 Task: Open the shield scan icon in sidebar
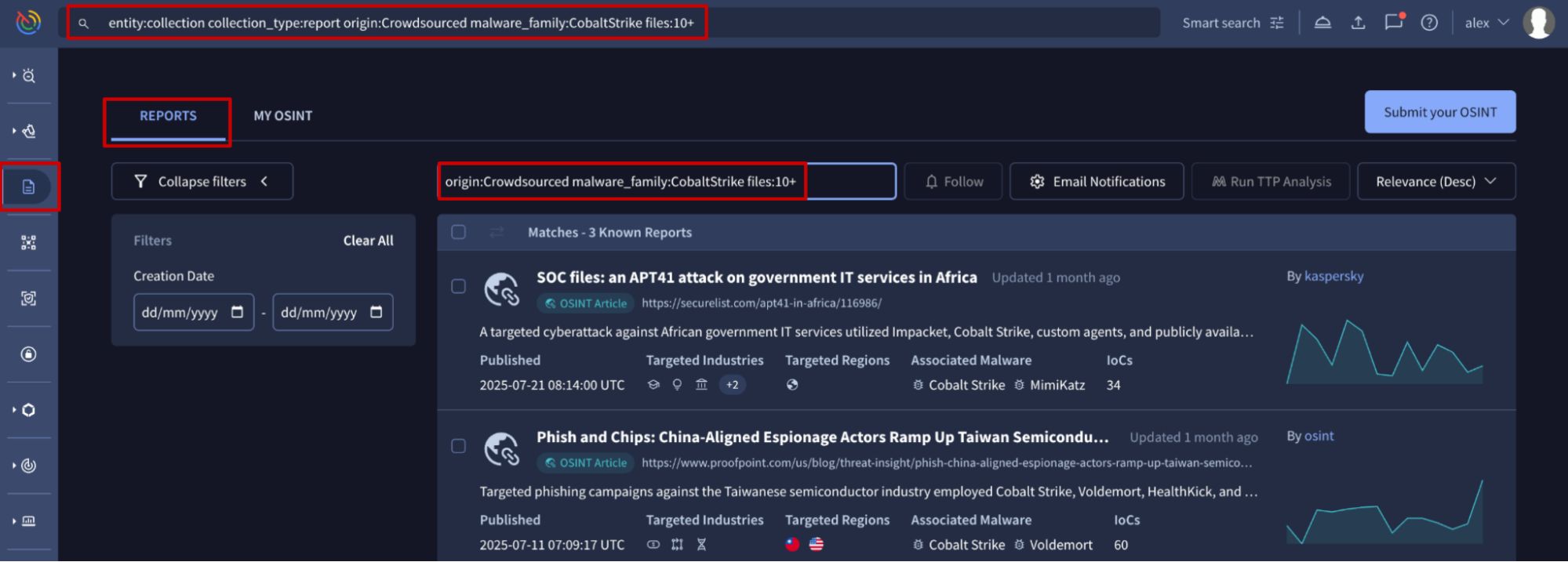coord(29,299)
